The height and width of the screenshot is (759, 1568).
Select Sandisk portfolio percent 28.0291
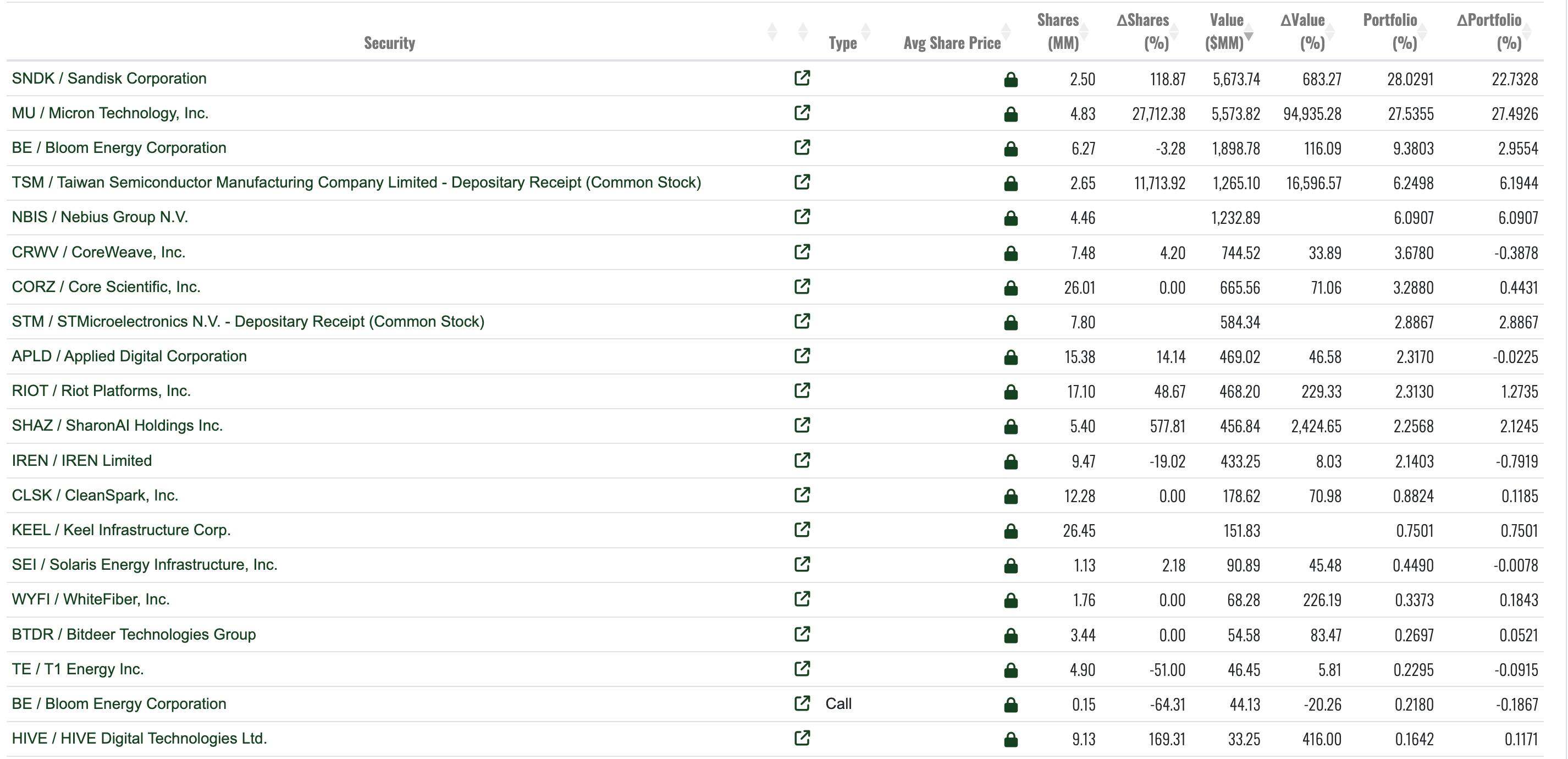[x=1410, y=79]
